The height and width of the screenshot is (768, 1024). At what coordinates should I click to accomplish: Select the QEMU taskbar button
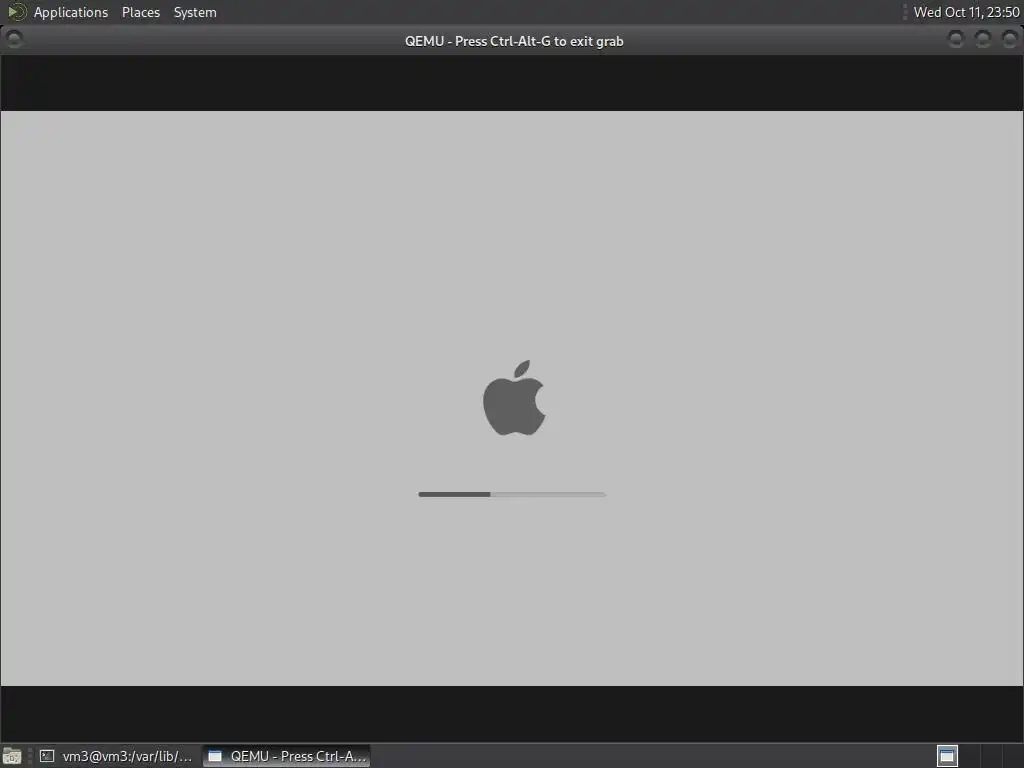tap(287, 756)
